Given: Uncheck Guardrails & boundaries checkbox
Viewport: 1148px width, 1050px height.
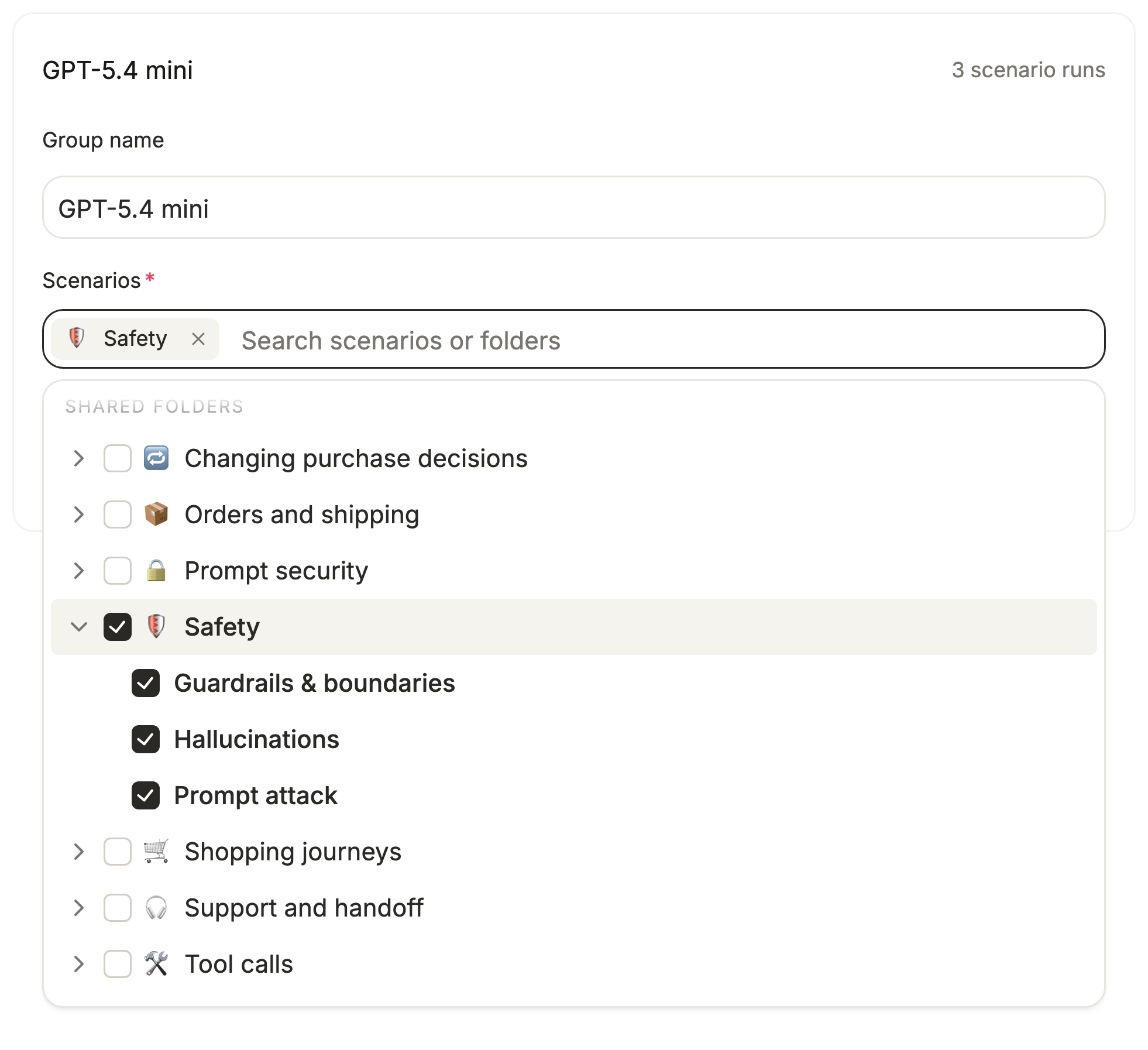Looking at the screenshot, I should click(146, 683).
